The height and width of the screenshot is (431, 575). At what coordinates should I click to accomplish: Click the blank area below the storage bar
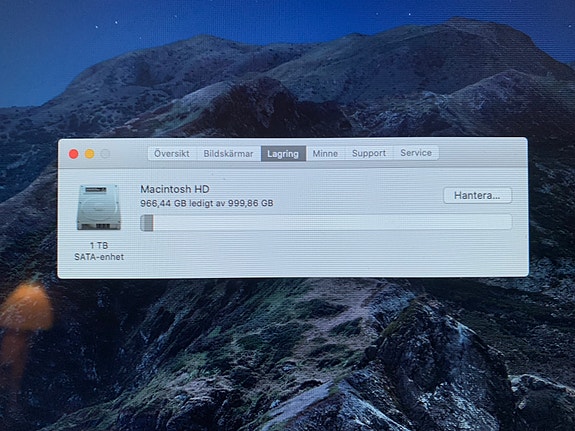click(326, 253)
